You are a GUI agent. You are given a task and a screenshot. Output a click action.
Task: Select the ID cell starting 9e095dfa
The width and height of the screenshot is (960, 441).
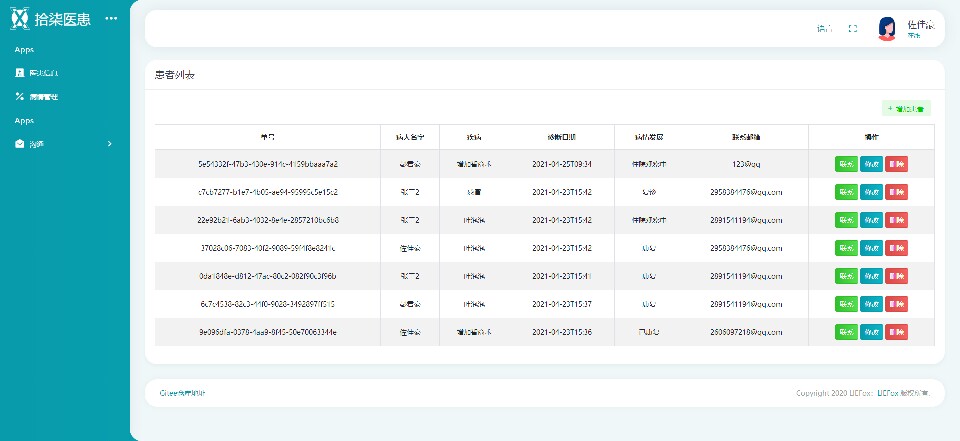pyautogui.click(x=268, y=332)
